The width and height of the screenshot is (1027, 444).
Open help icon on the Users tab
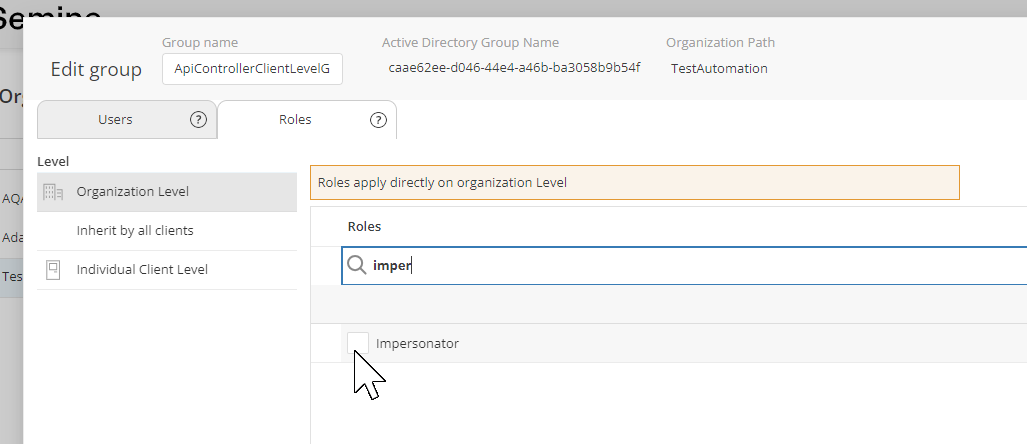click(198, 120)
